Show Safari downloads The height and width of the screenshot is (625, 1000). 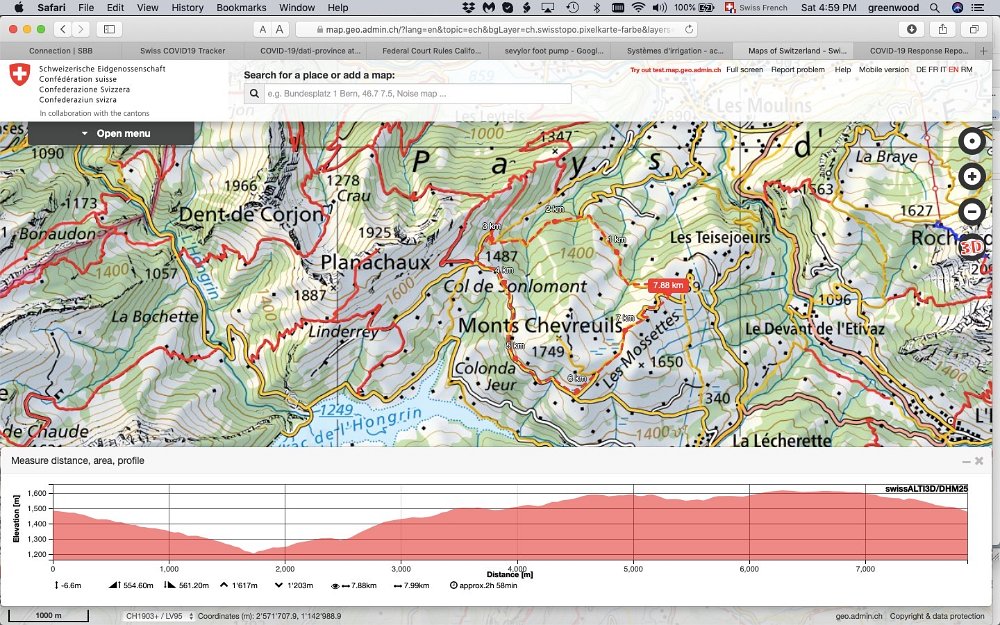(911, 30)
